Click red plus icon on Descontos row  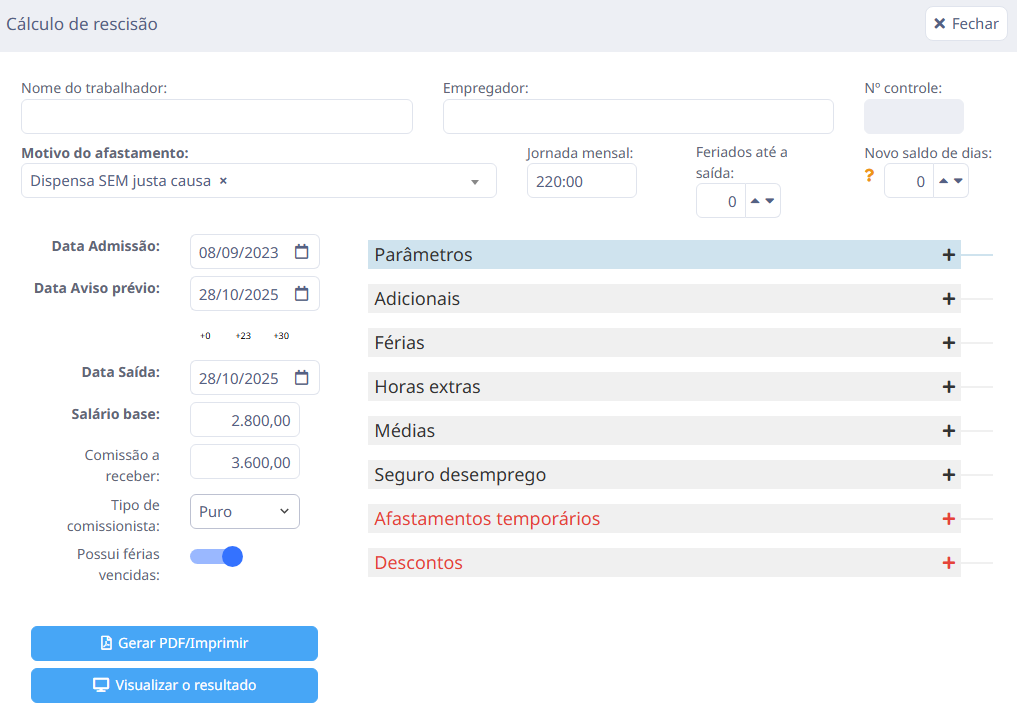[948, 563]
